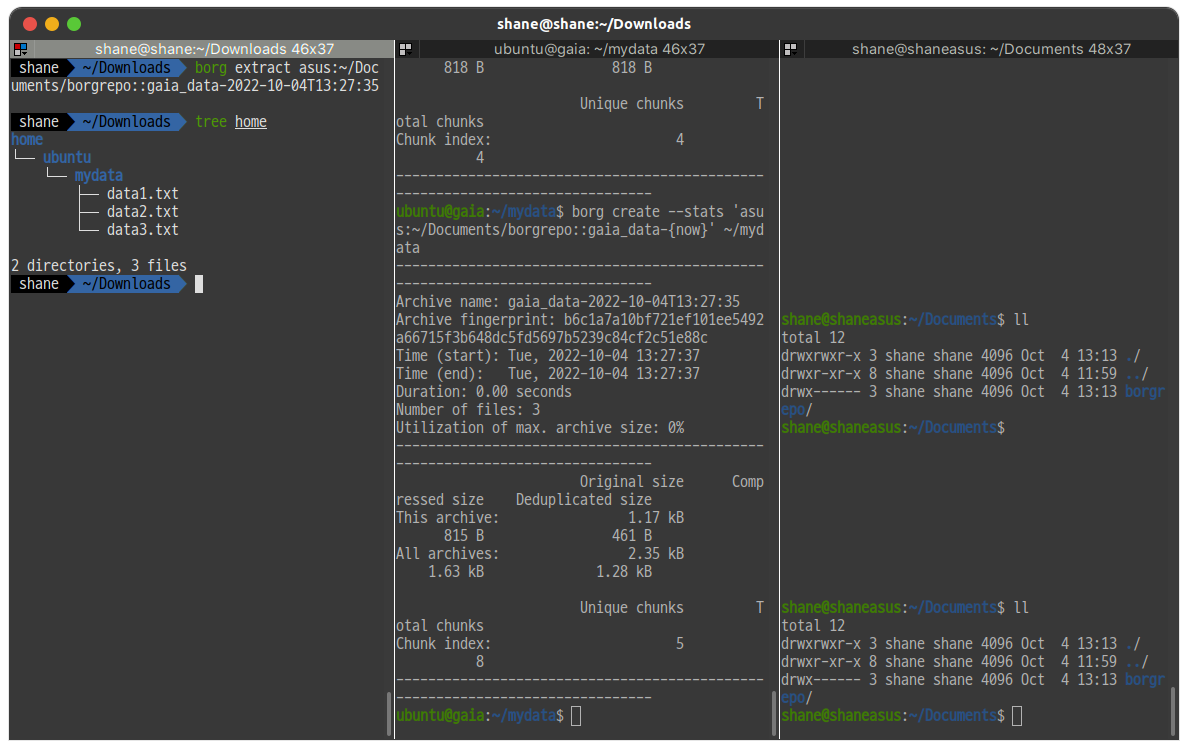Click 'data1.txt' in the tree output
The height and width of the screenshot is (749, 1188).
[142, 194]
